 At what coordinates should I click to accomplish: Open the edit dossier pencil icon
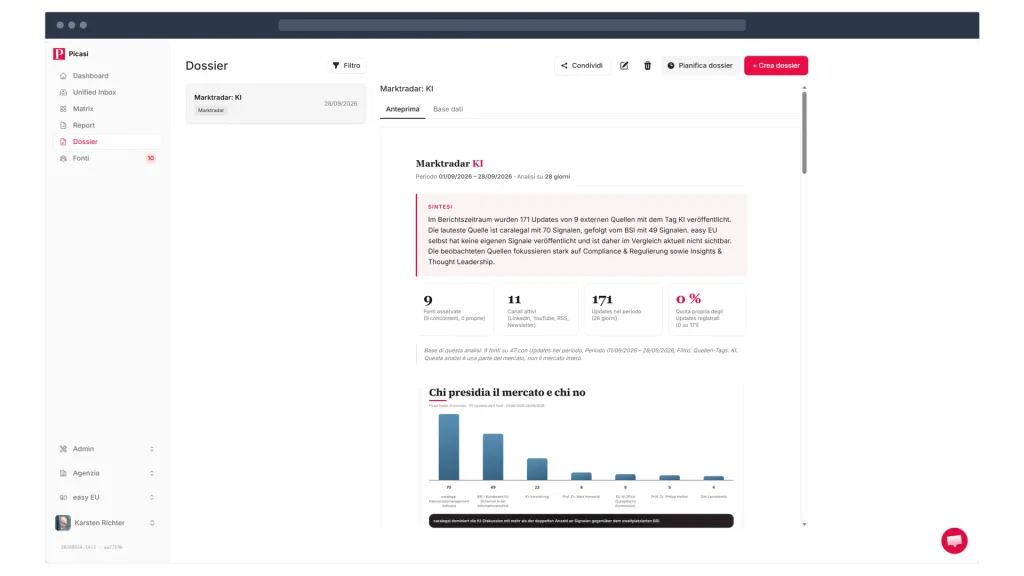tap(624, 65)
